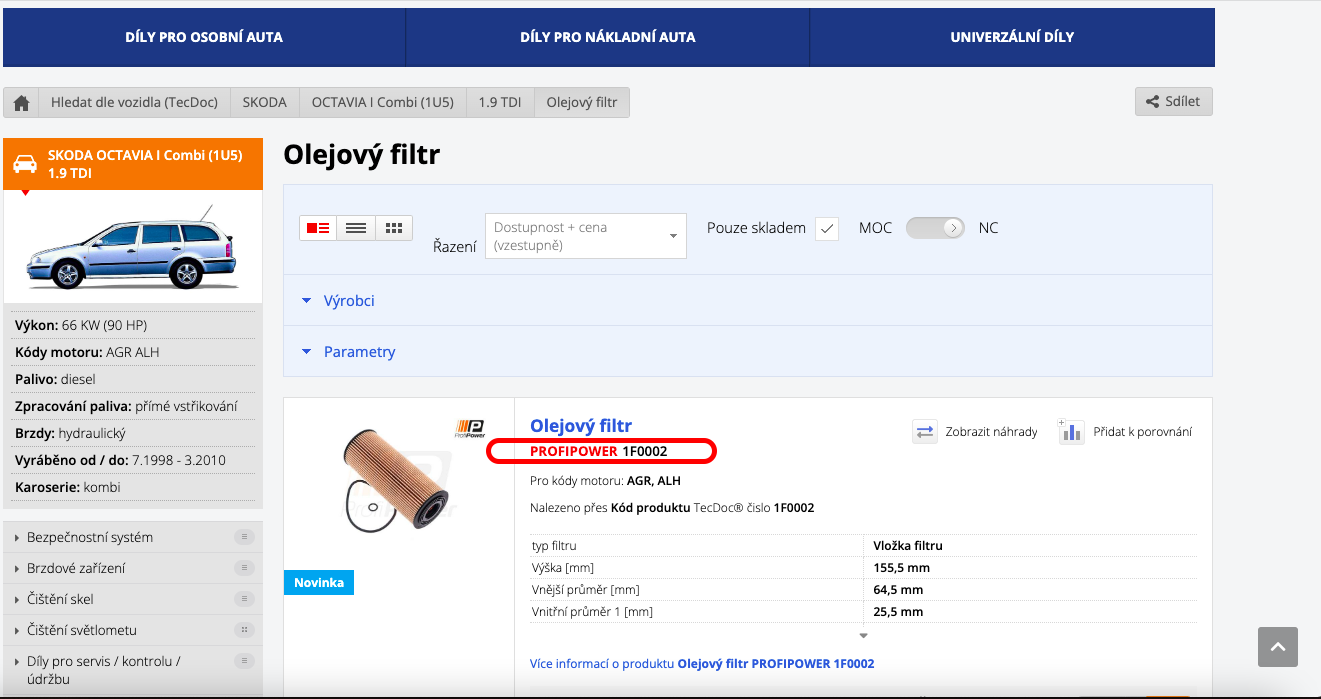The width and height of the screenshot is (1321, 699).
Task: Switch to detailed list view icon
Action: (318, 228)
